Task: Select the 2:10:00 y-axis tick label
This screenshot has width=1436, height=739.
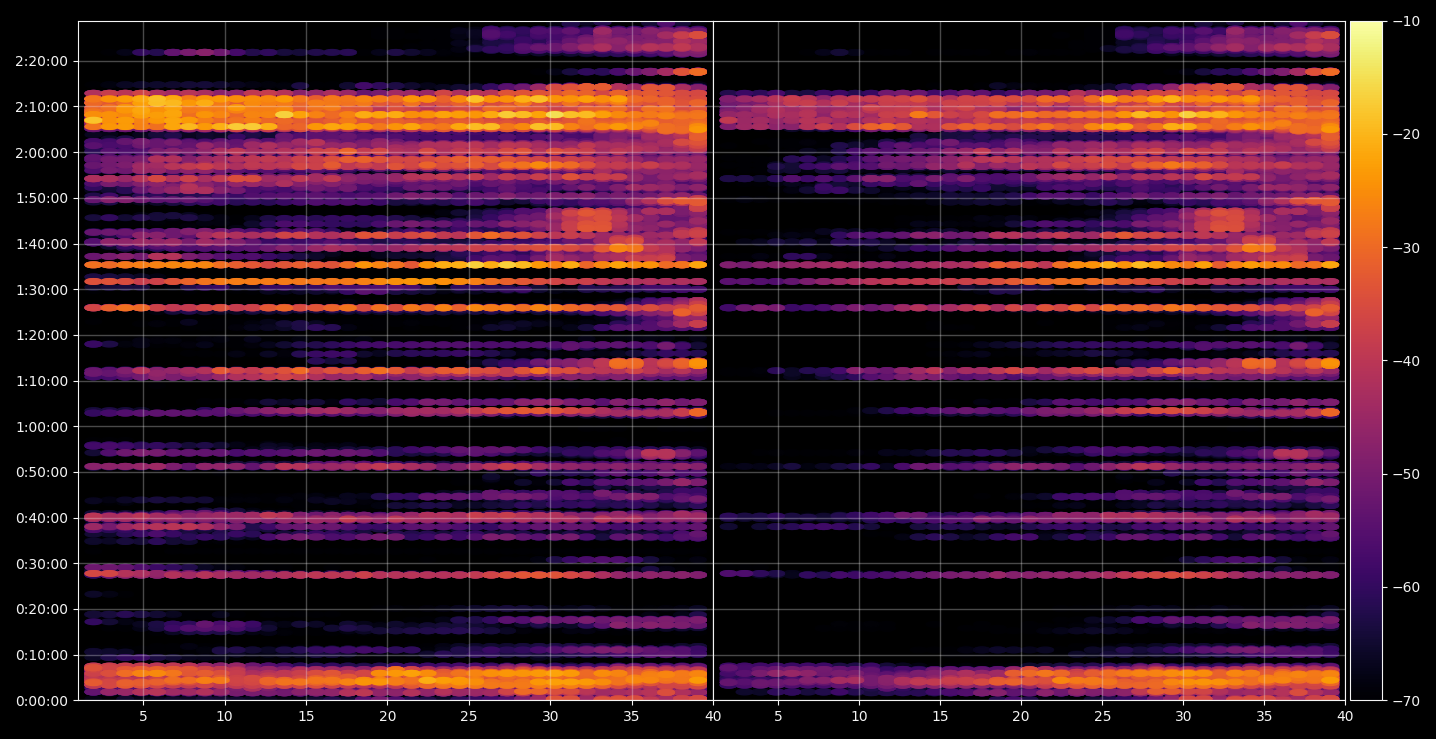Action: pyautogui.click(x=42, y=107)
